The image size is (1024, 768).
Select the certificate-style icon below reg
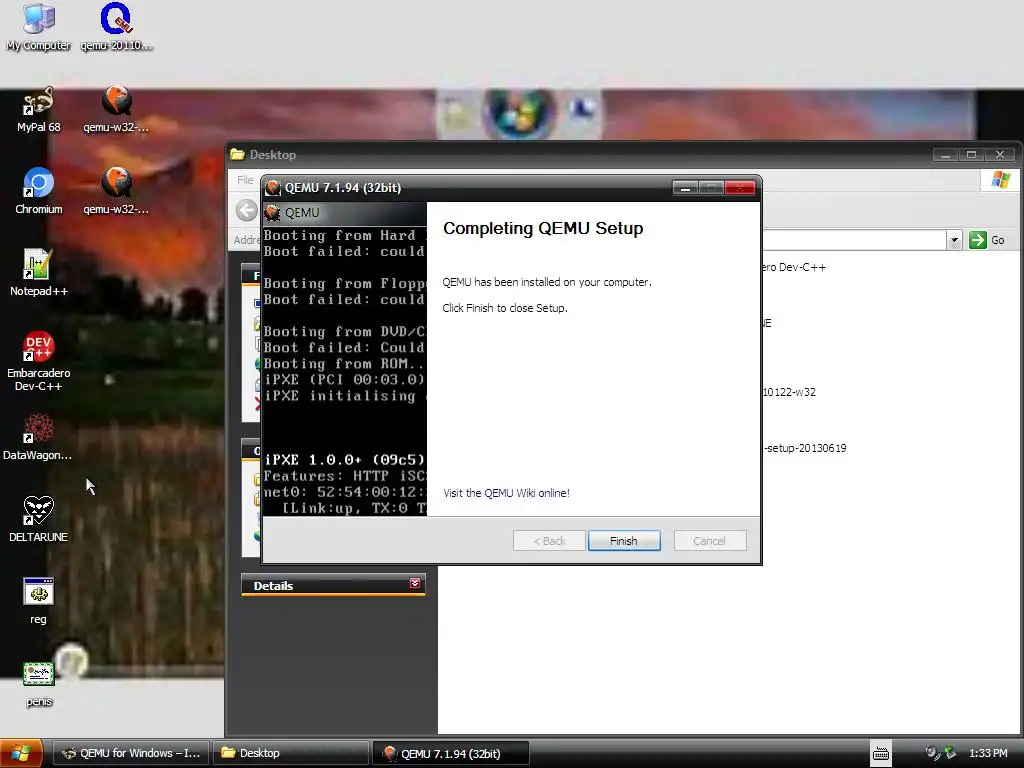tap(39, 684)
